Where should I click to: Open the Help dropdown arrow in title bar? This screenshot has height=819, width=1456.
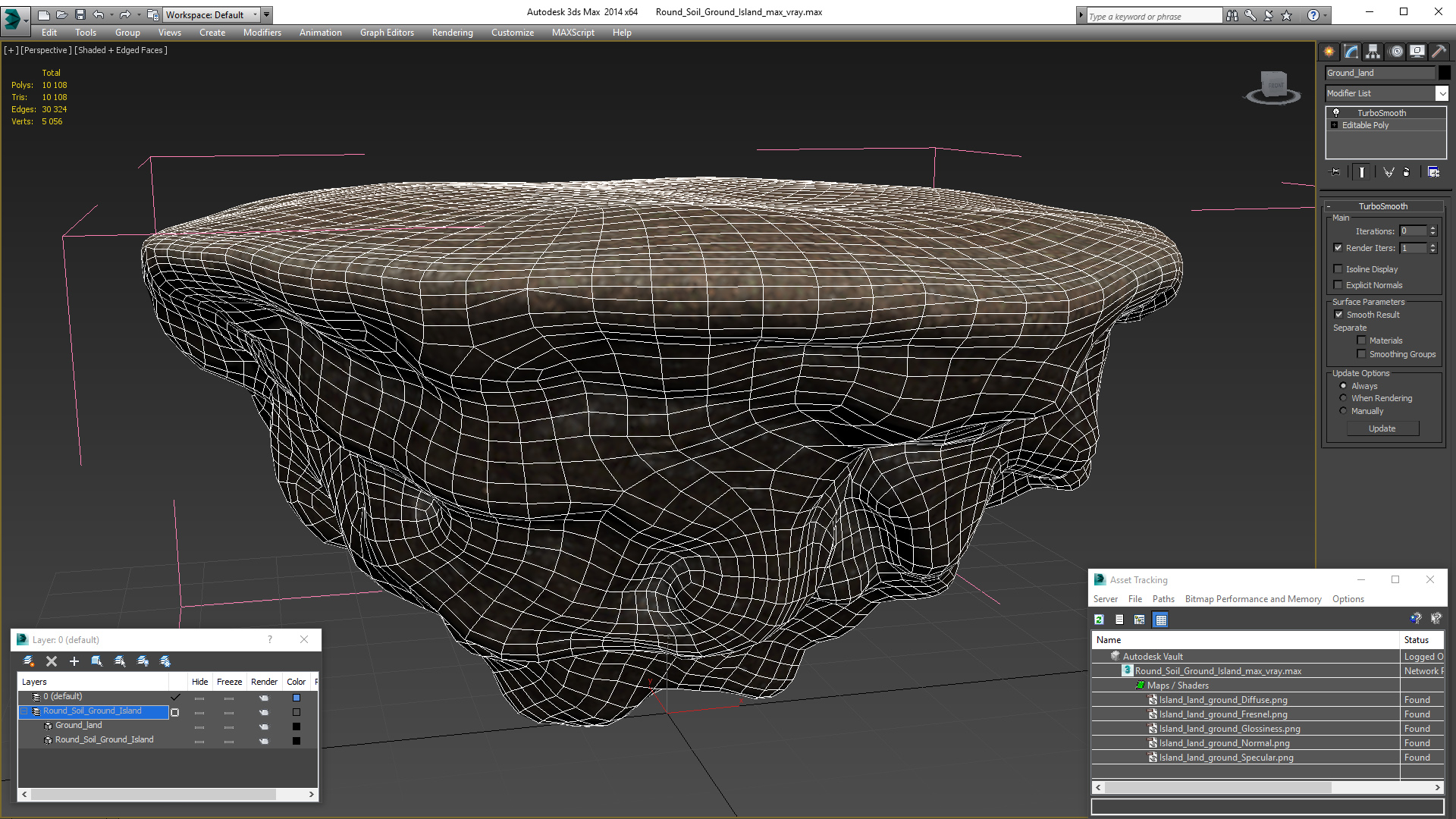1326,15
